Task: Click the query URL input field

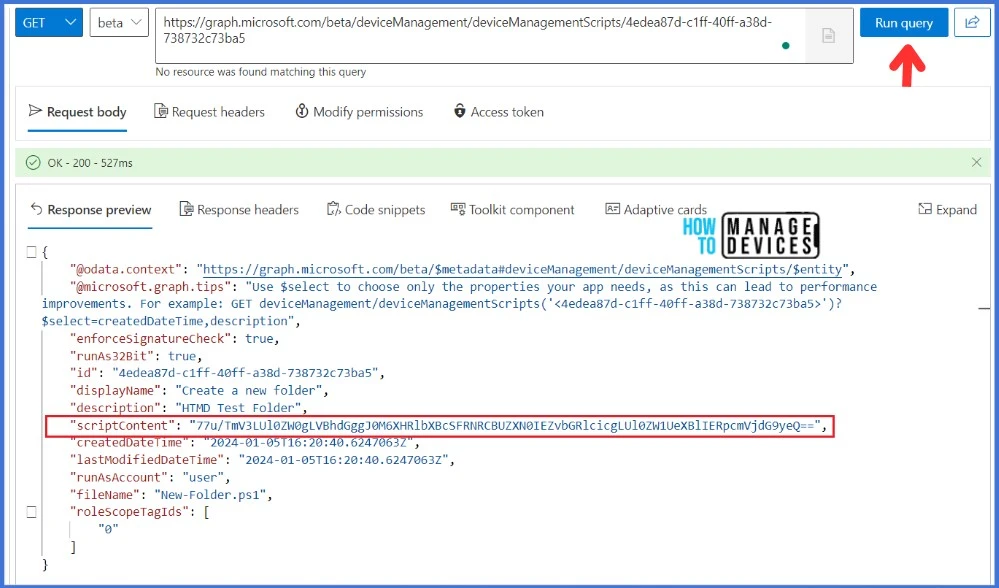Action: pos(480,36)
